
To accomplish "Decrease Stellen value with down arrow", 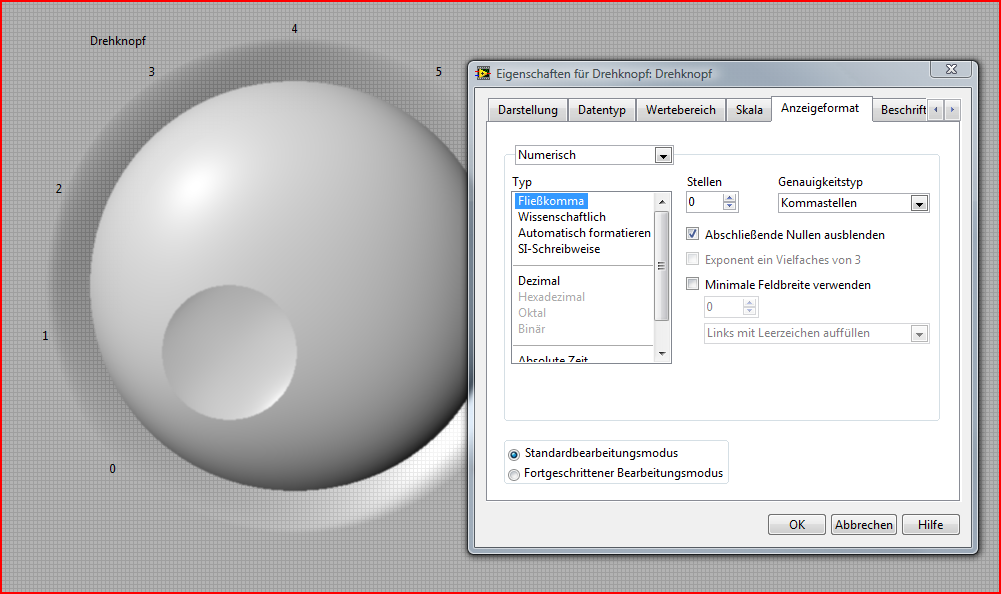I will (730, 207).
